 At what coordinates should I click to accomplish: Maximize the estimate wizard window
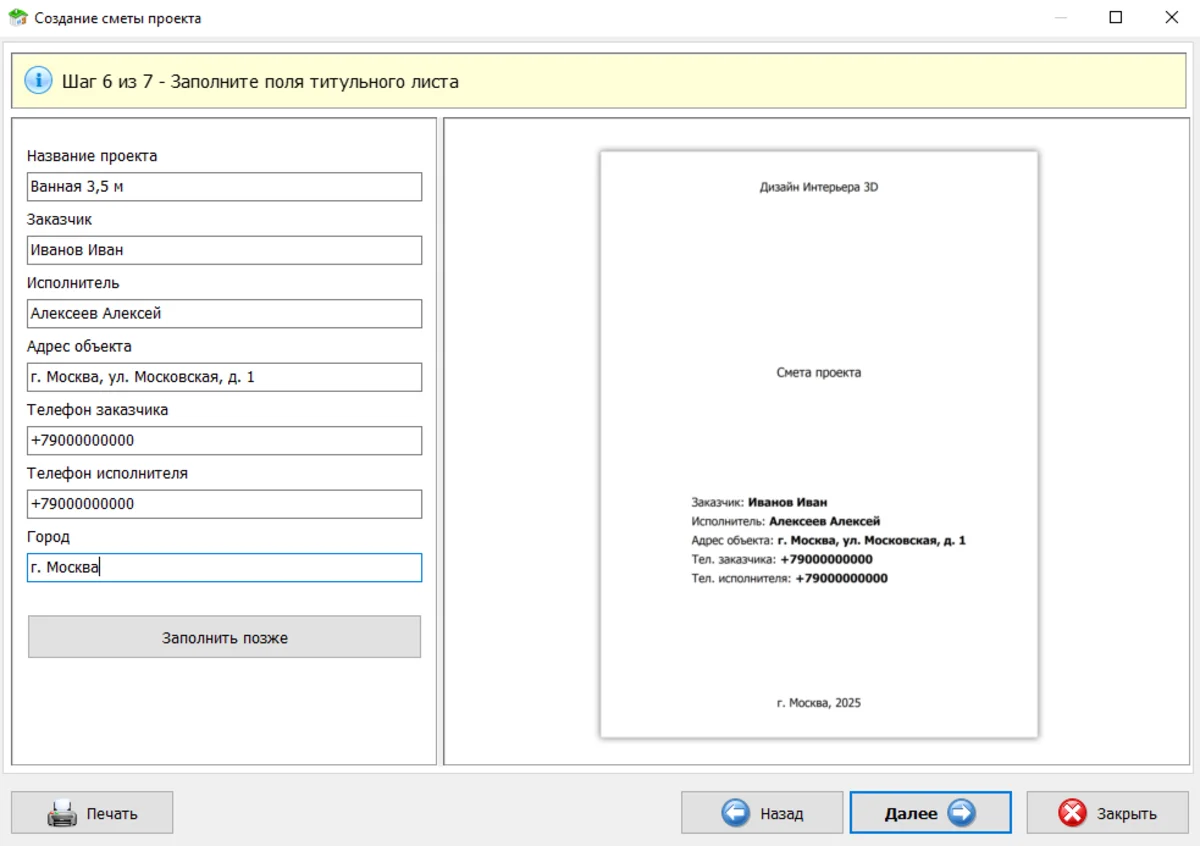click(1116, 18)
